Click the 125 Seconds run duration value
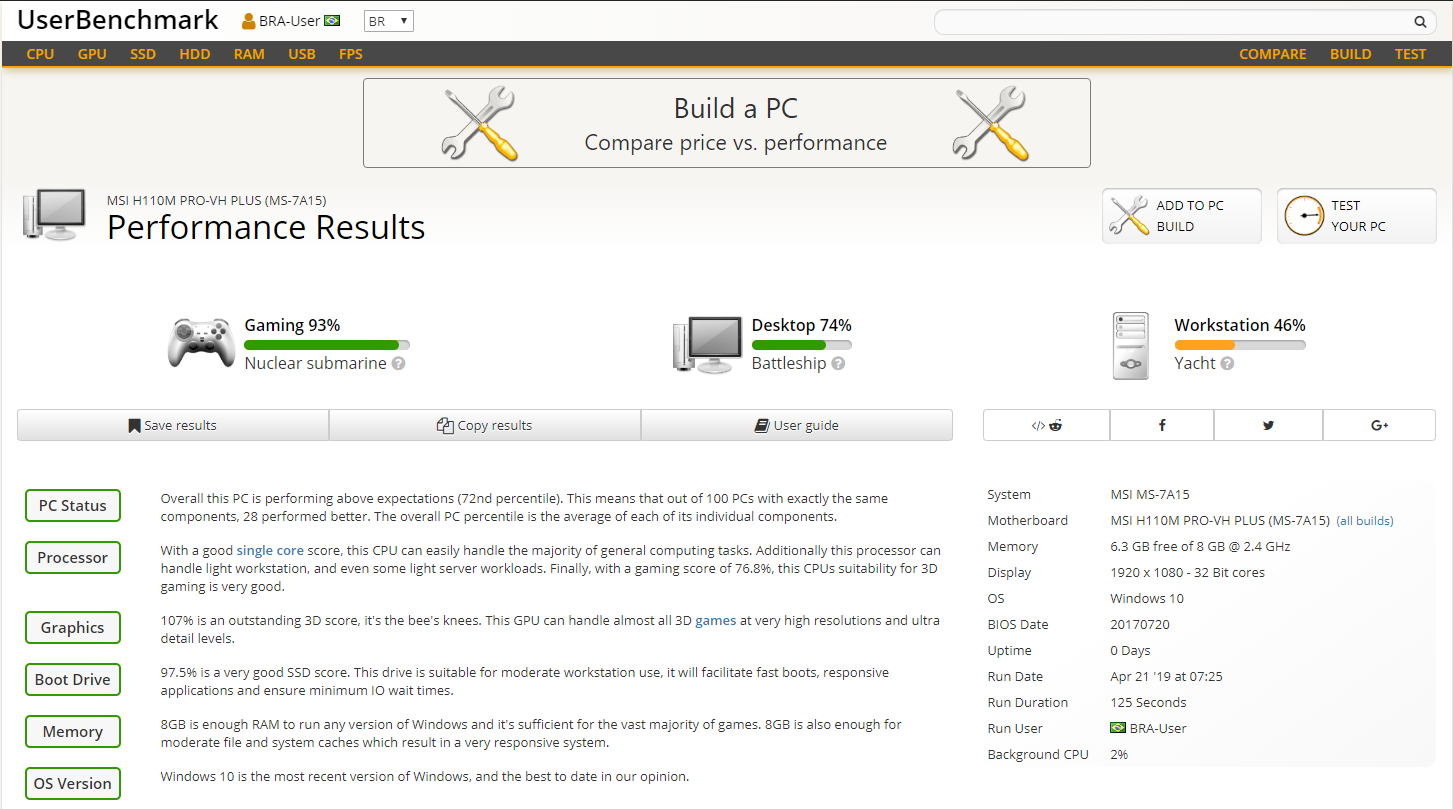 point(1149,703)
